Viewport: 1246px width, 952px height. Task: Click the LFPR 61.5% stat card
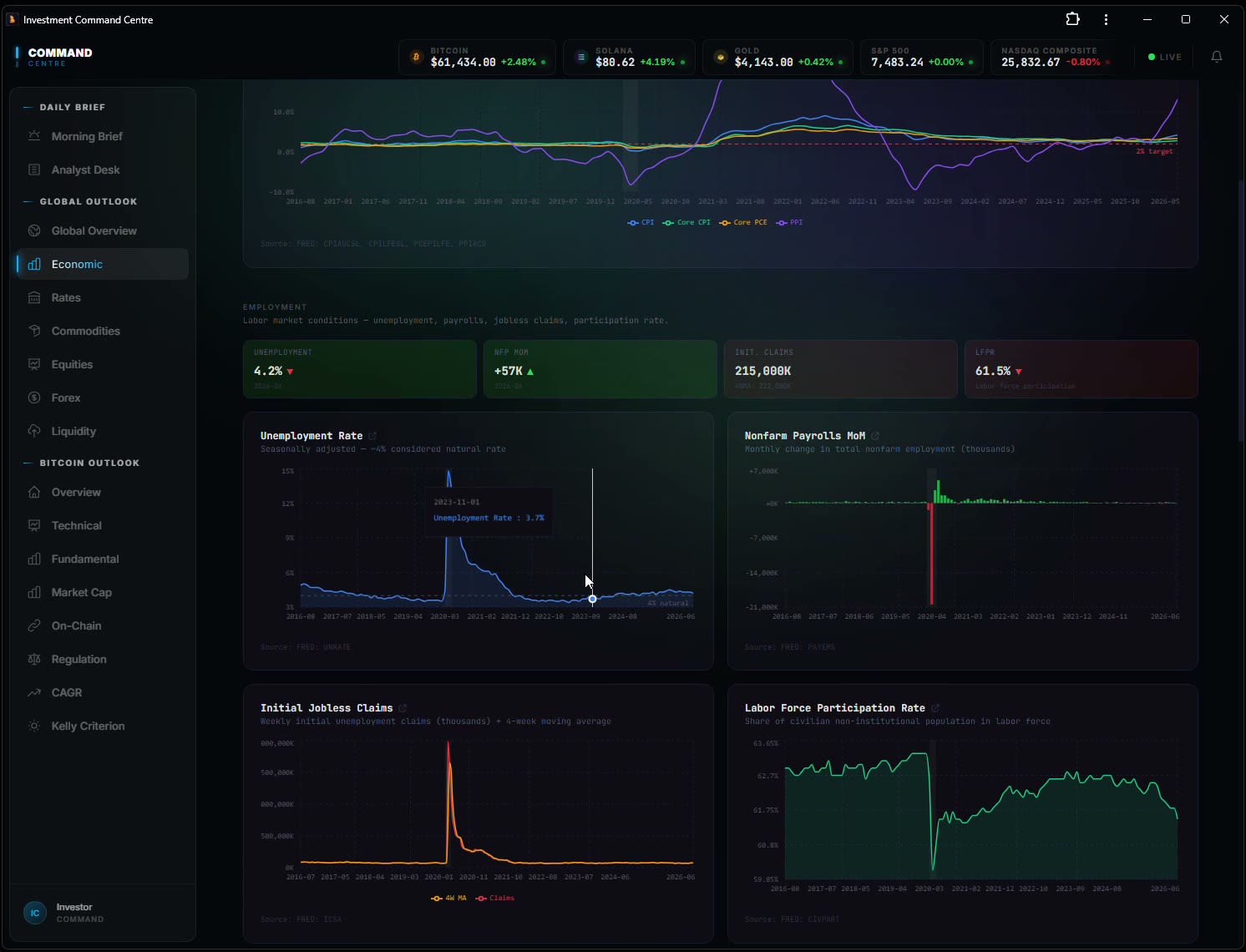(1081, 369)
